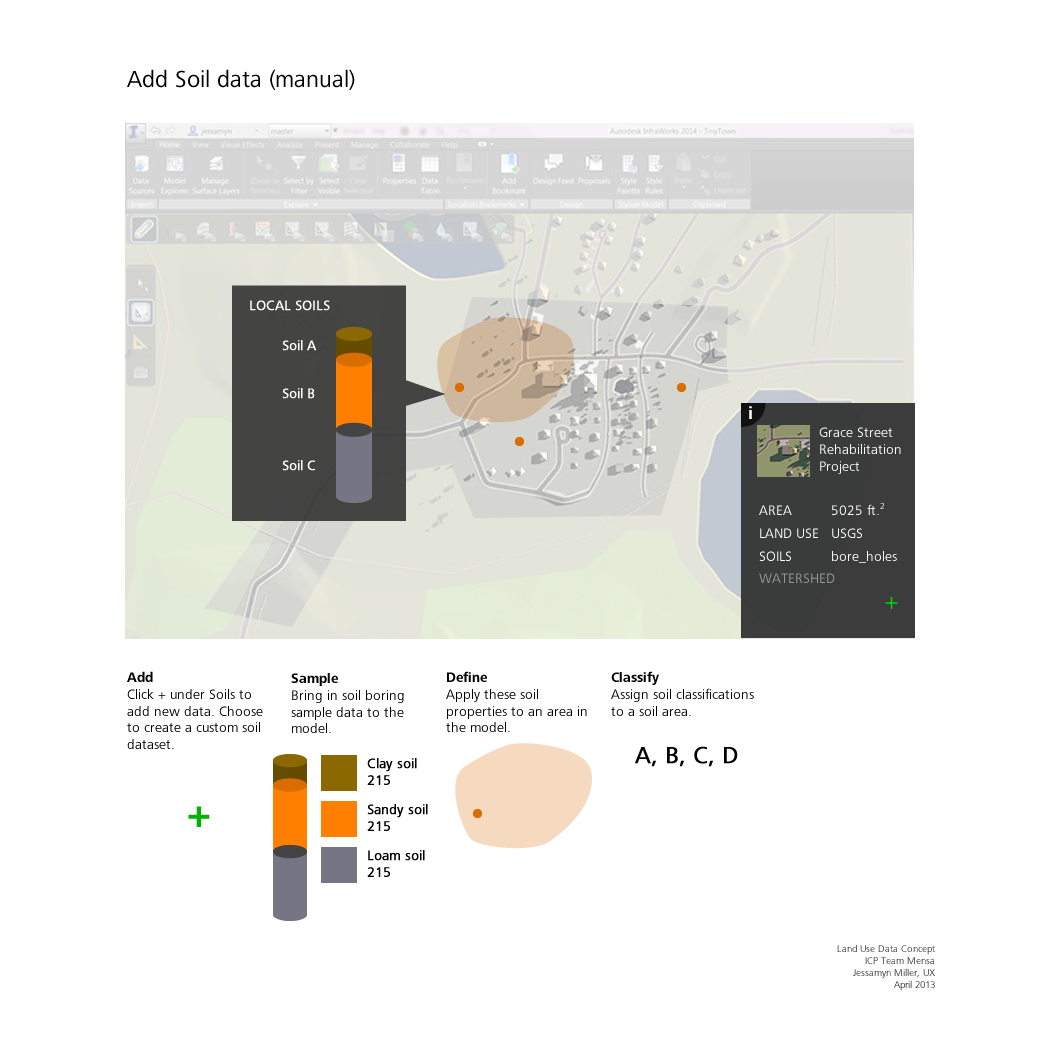Open the Style Palette
This screenshot has width=1040, height=1040.
(x=628, y=174)
